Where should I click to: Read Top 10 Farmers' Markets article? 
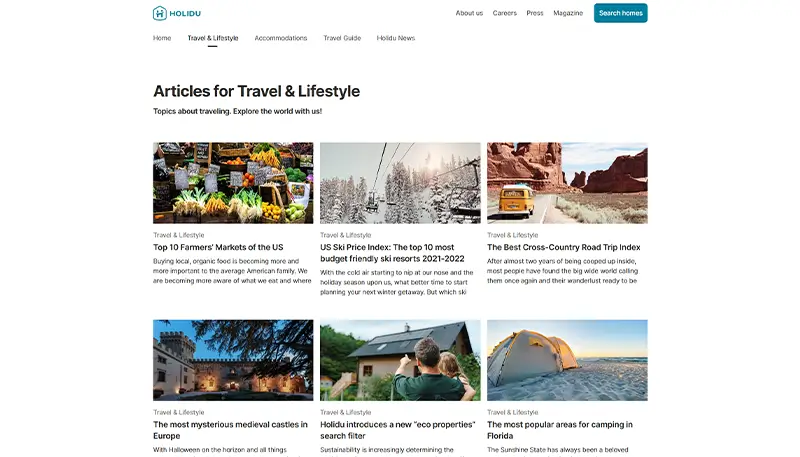[218, 247]
